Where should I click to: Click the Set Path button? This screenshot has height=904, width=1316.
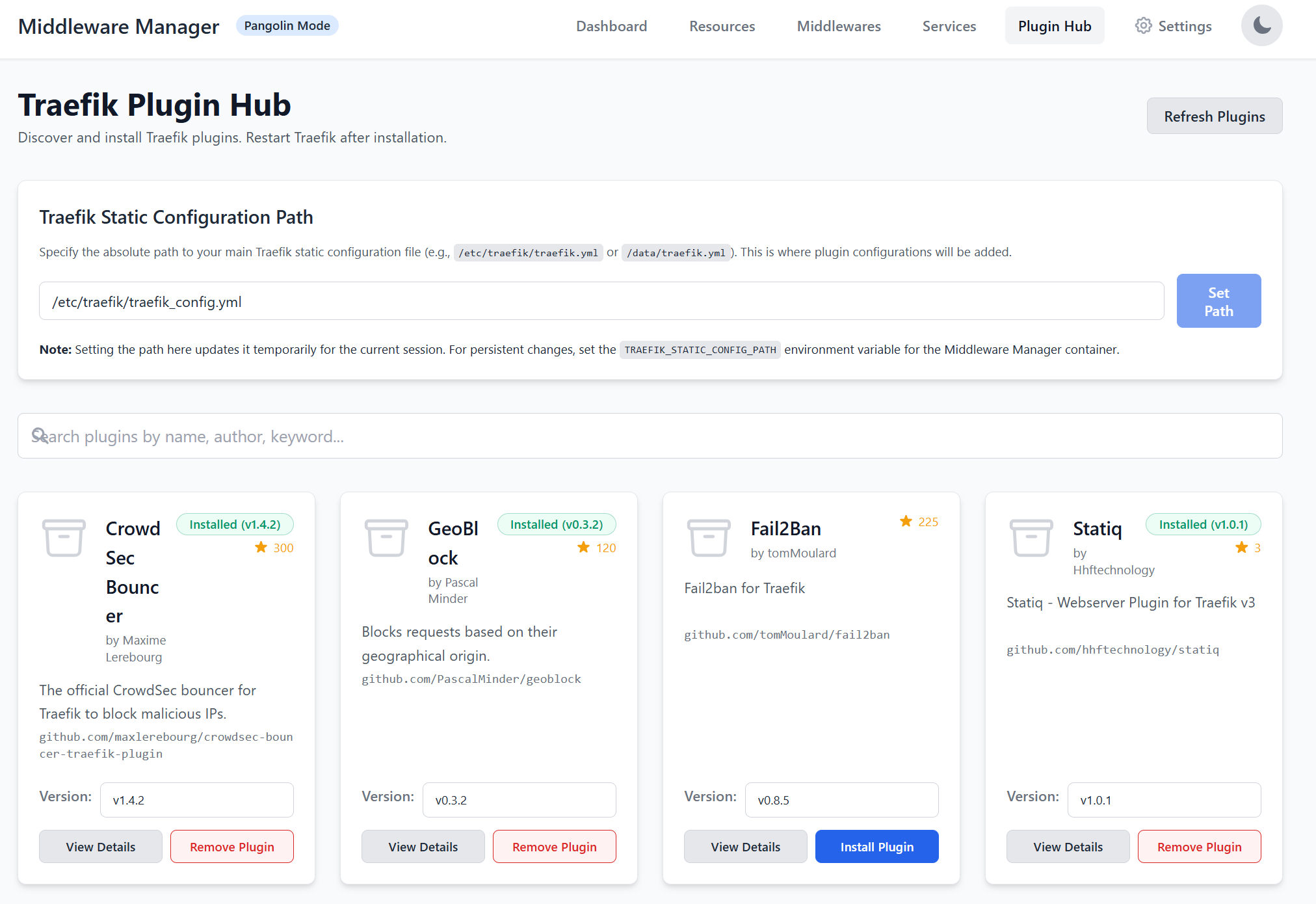pos(1218,301)
